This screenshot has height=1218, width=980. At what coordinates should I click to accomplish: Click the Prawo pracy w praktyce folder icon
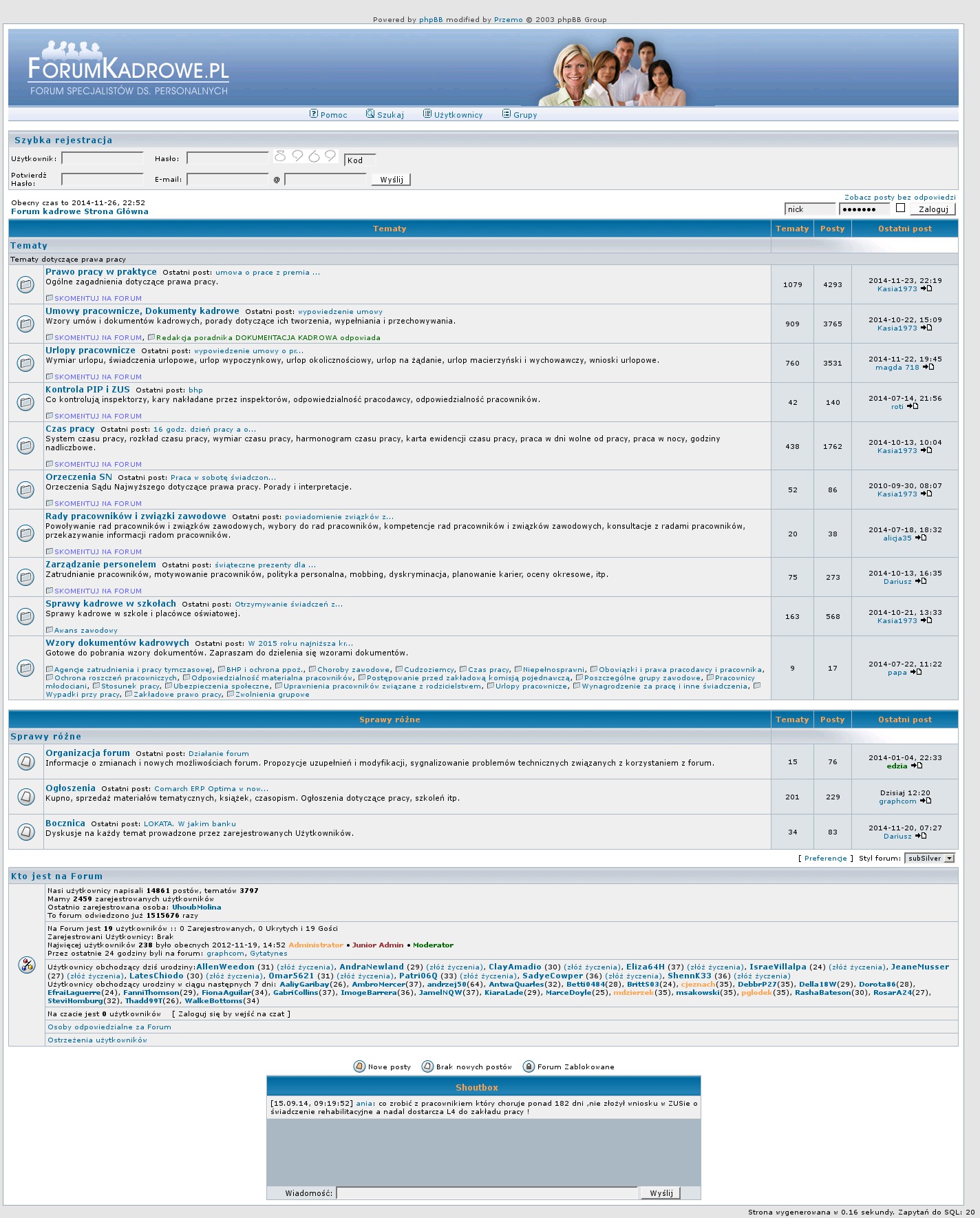point(25,284)
